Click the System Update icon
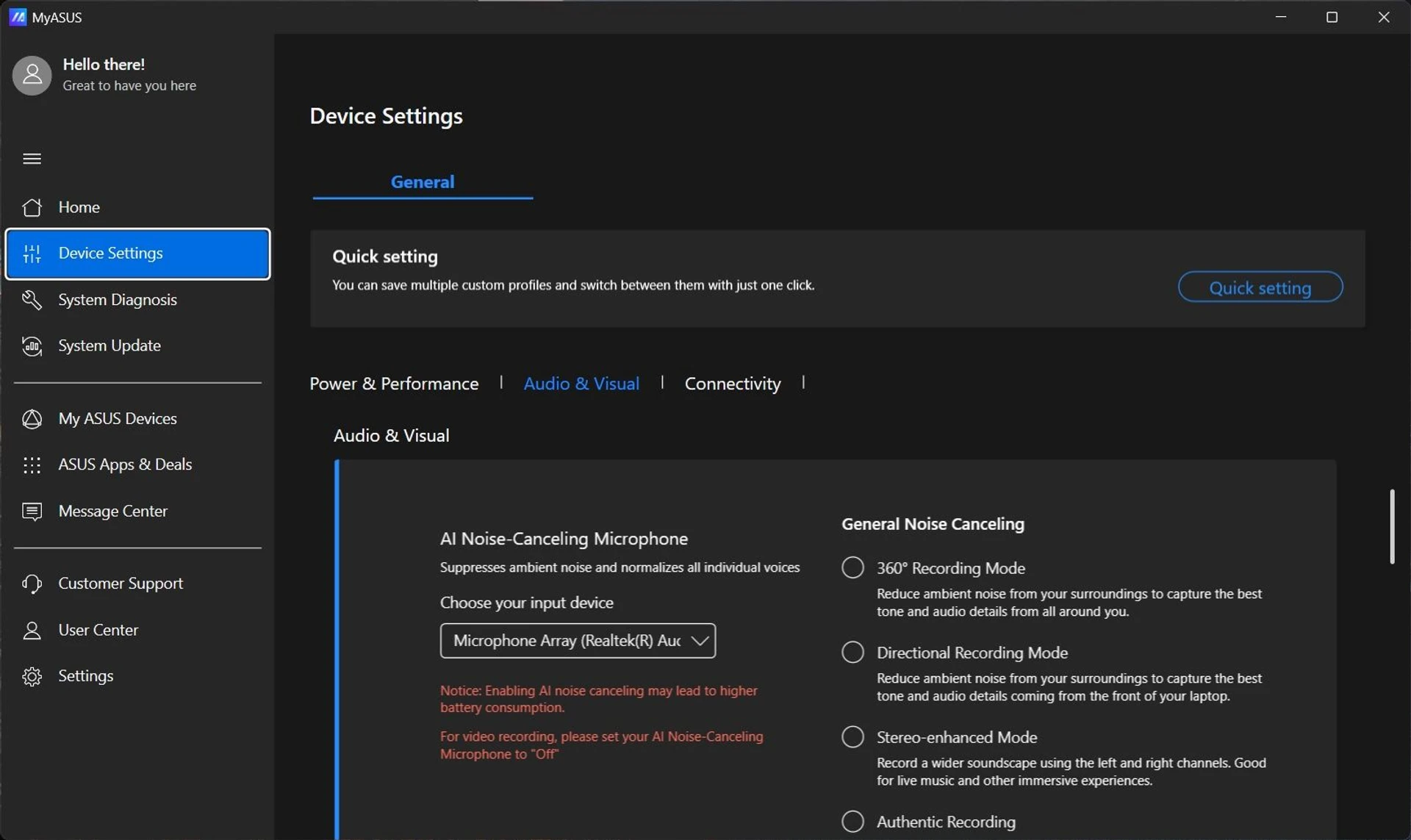1411x840 pixels. [32, 346]
